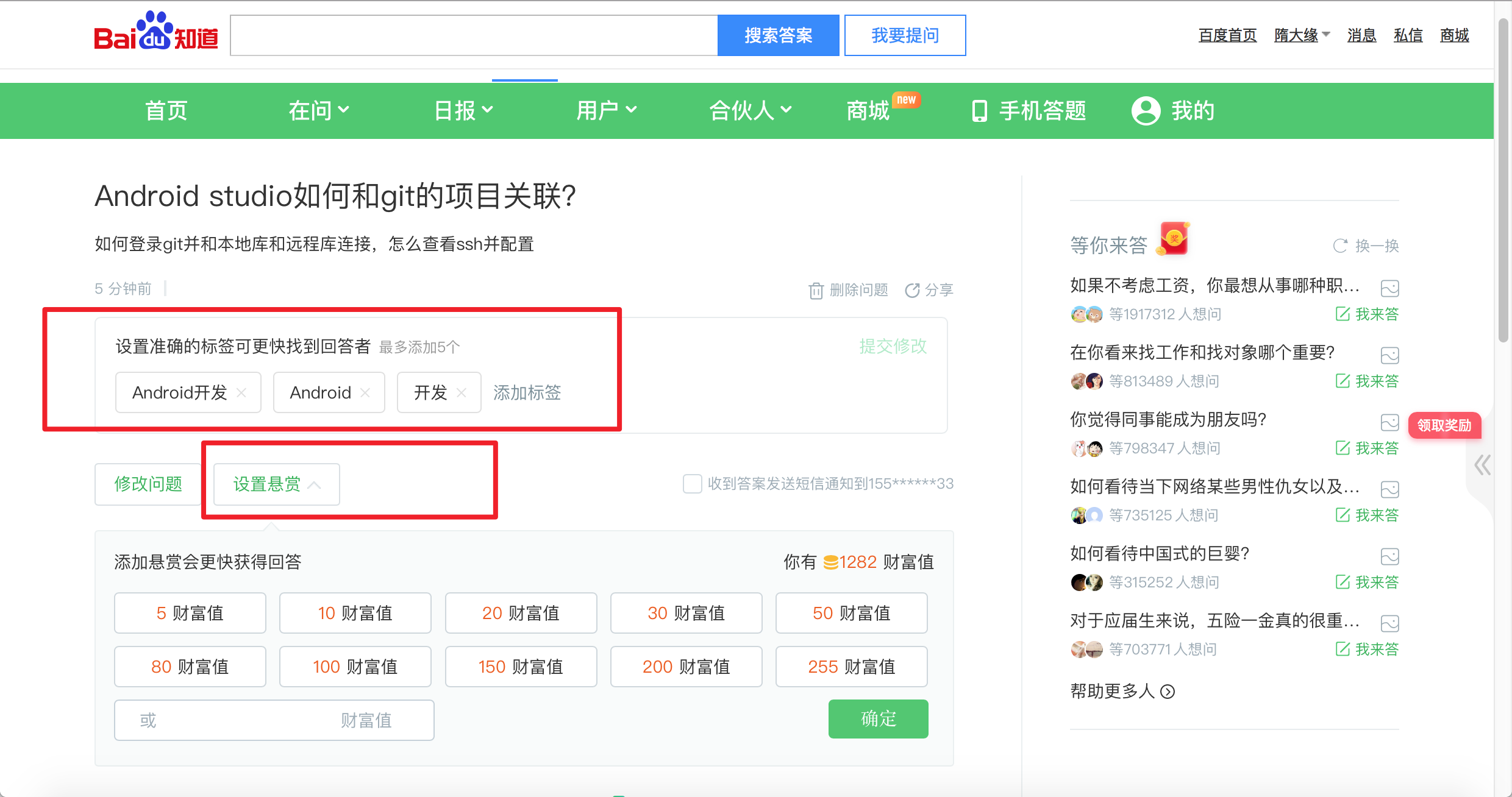
Task: Select 首页 in the green navigation bar
Action: (166, 110)
